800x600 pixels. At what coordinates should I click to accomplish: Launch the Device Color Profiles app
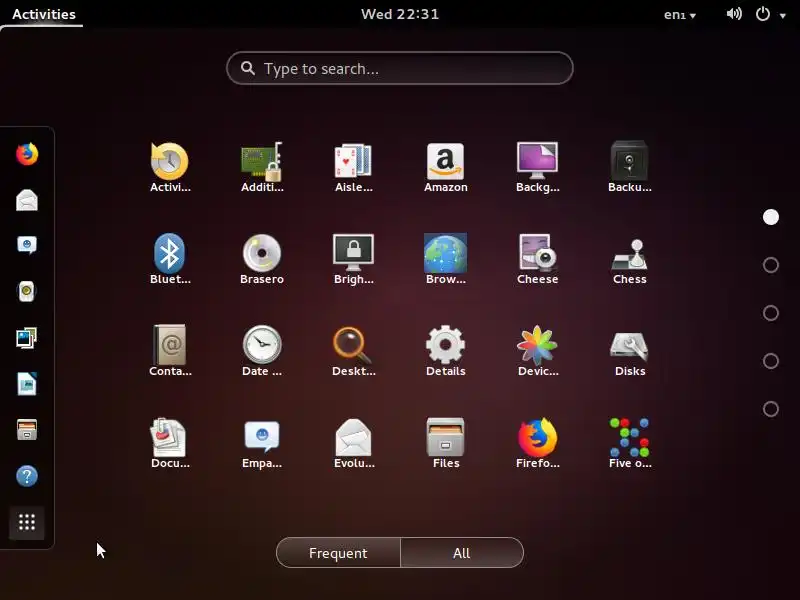(x=537, y=351)
